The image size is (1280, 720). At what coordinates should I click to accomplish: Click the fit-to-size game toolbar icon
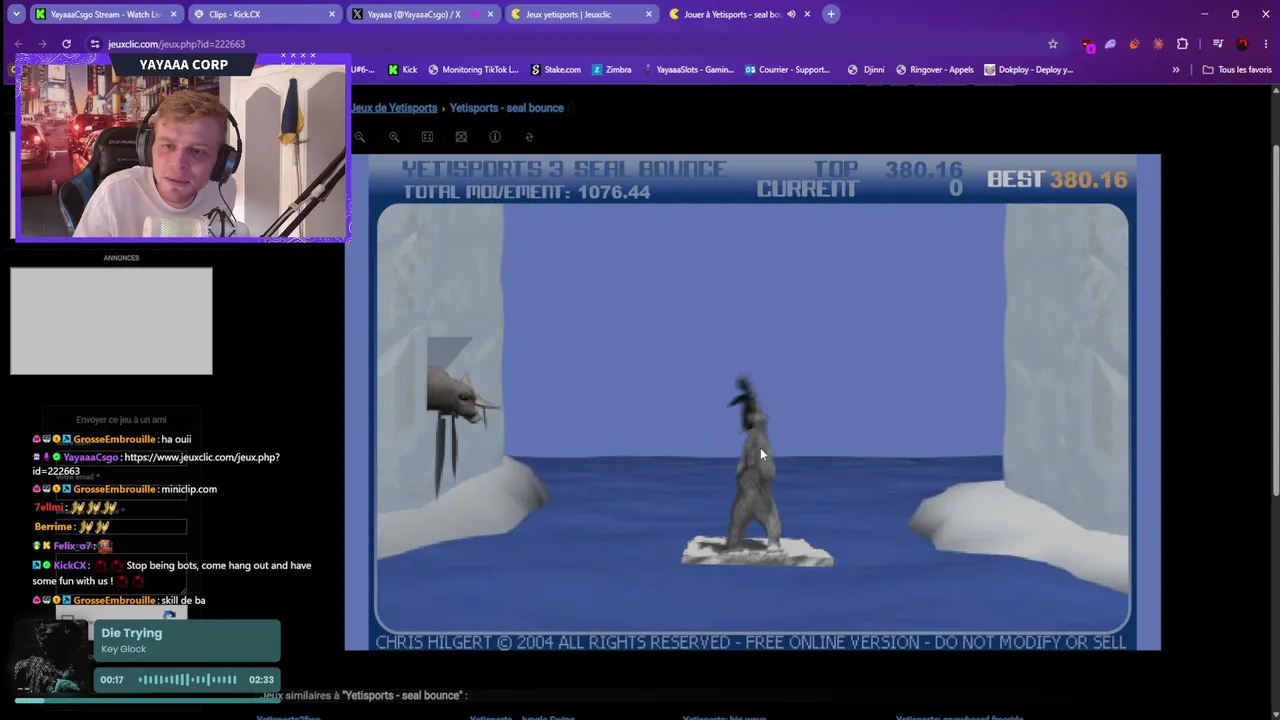tap(427, 137)
